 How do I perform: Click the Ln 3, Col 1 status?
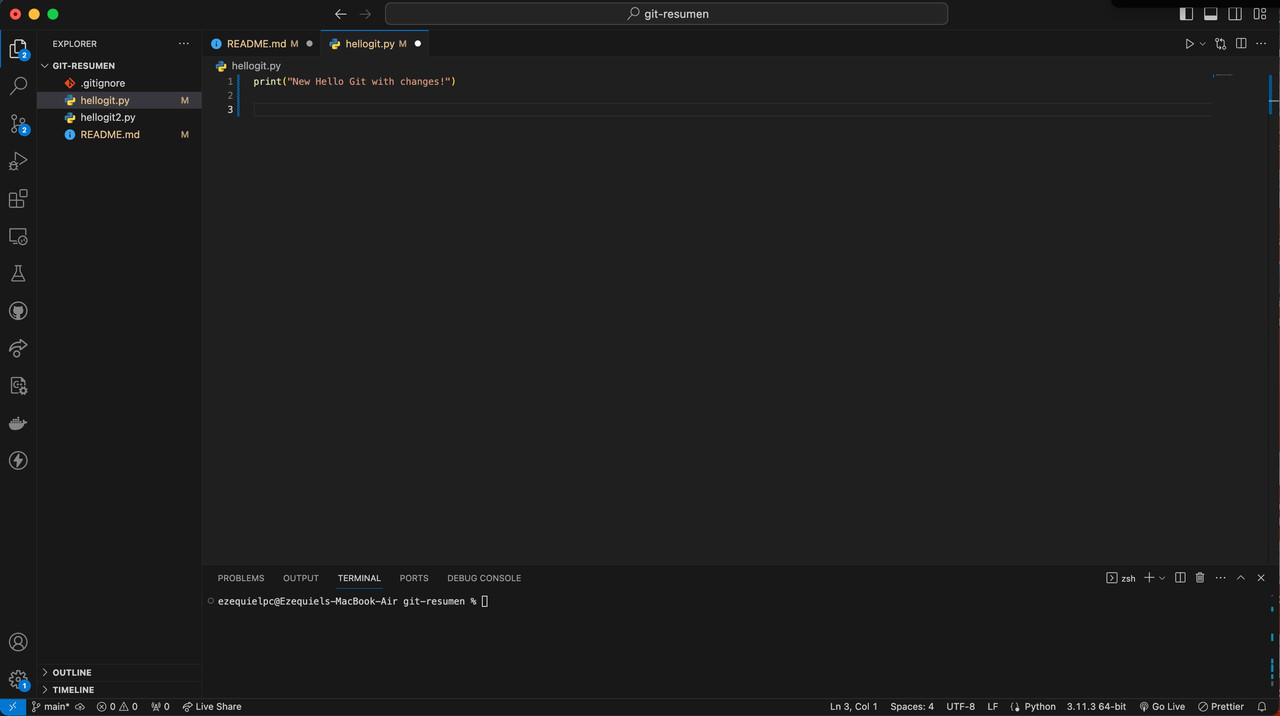(x=854, y=707)
